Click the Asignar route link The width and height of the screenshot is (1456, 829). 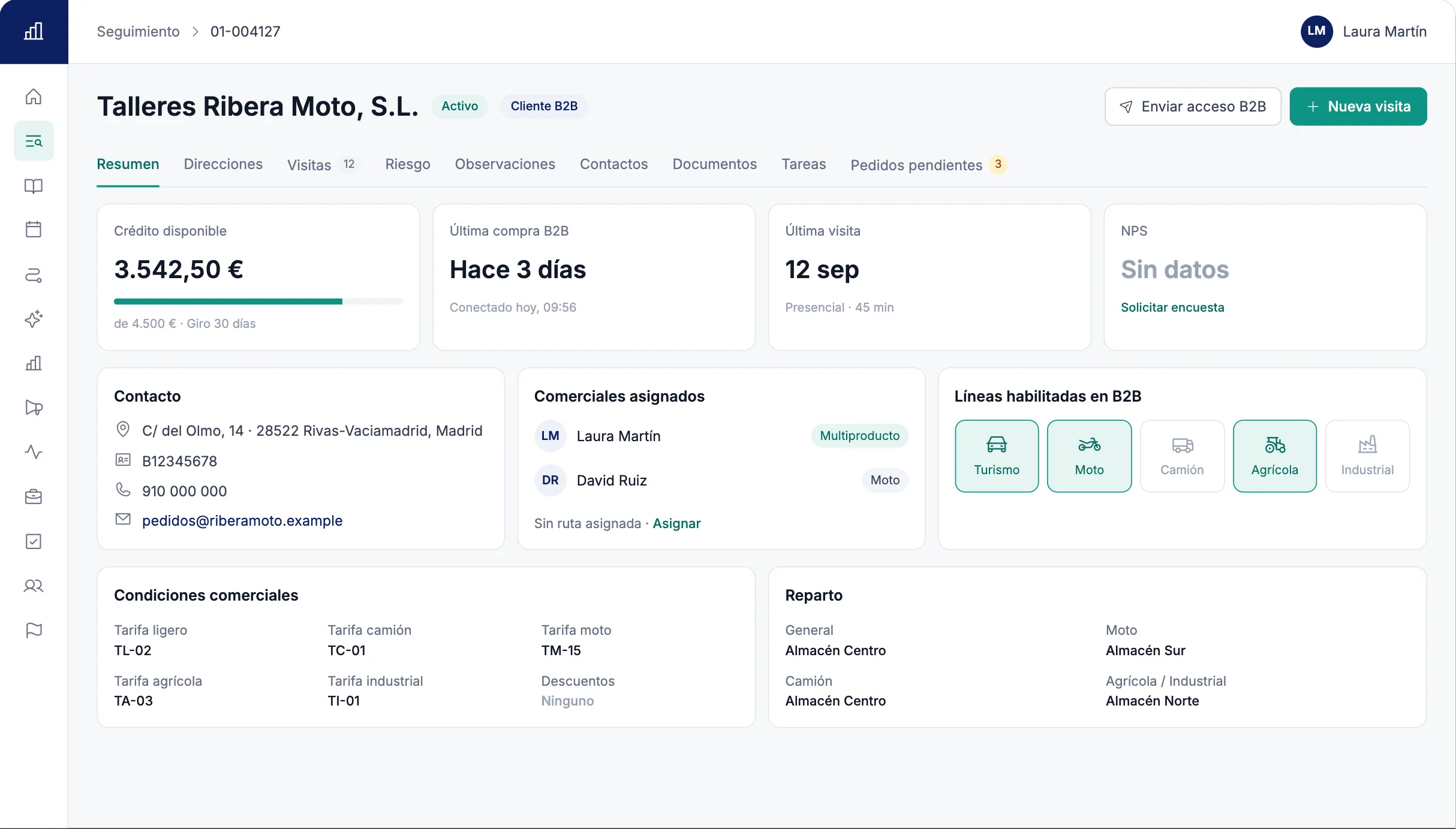pyautogui.click(x=676, y=523)
